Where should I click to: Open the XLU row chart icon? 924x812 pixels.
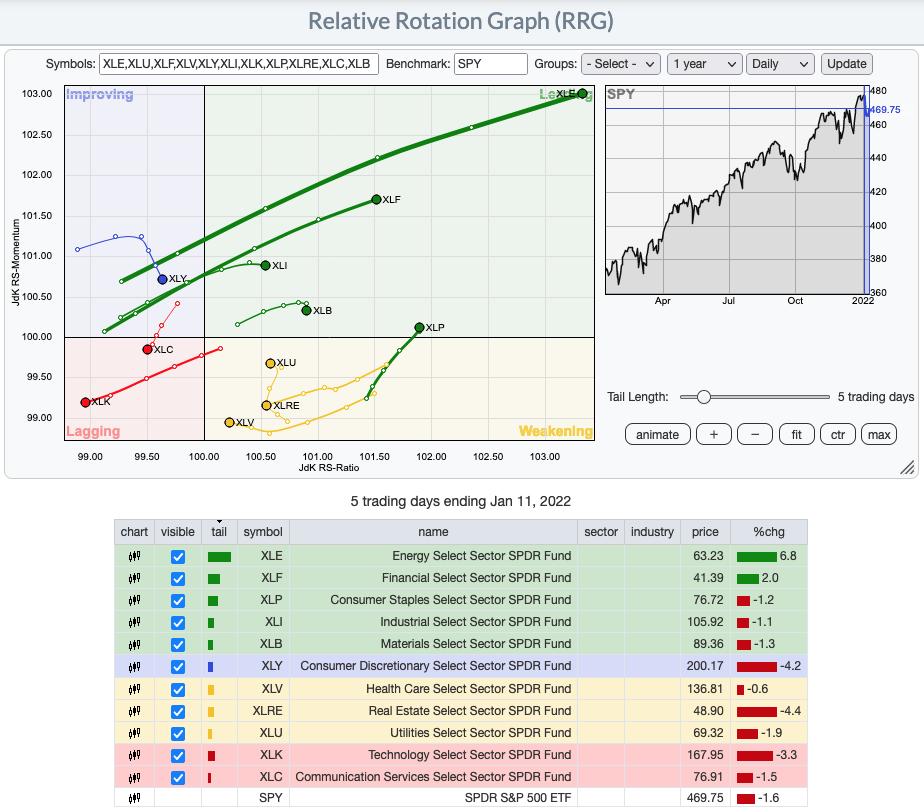[134, 733]
